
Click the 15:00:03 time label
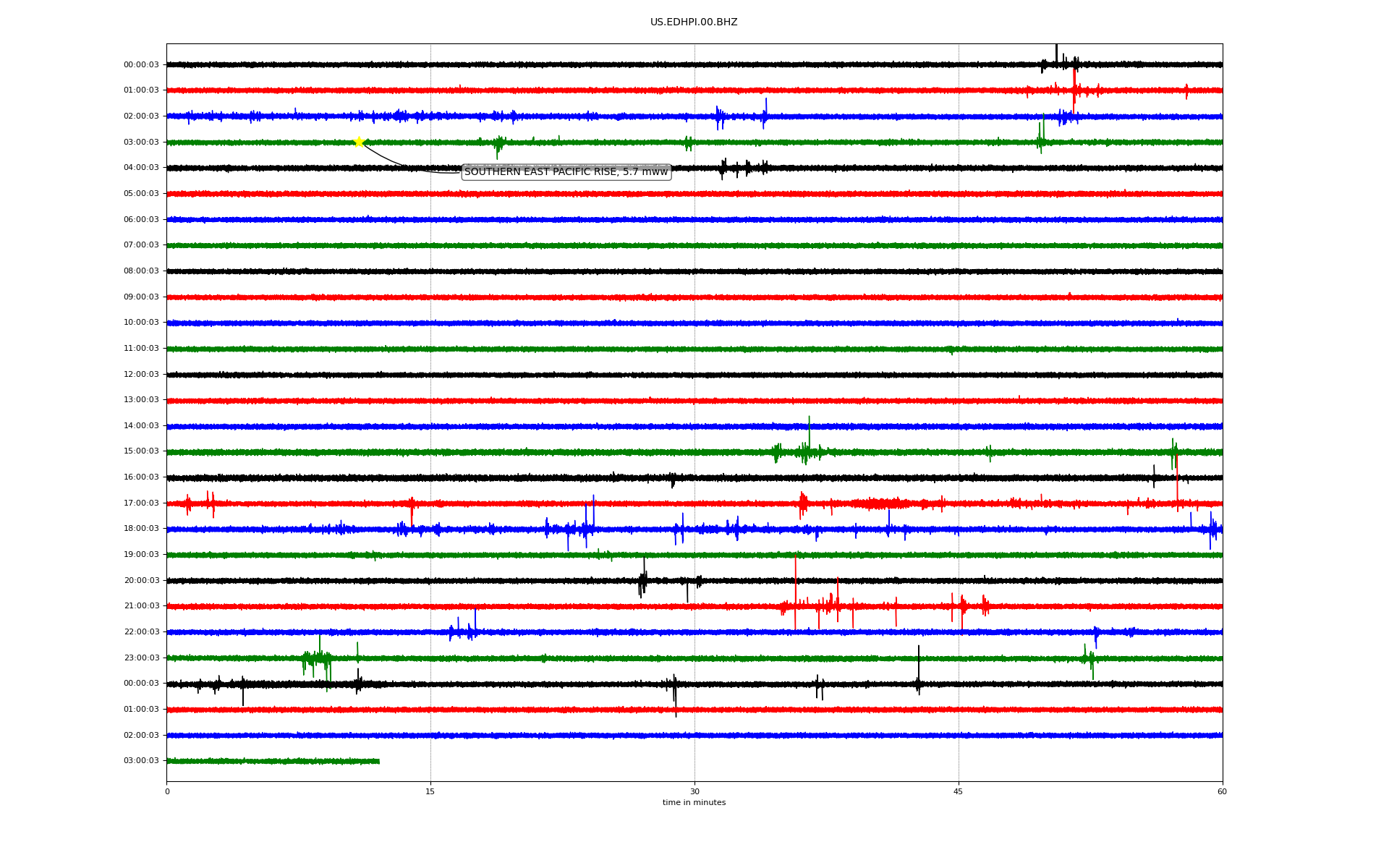pos(141,451)
